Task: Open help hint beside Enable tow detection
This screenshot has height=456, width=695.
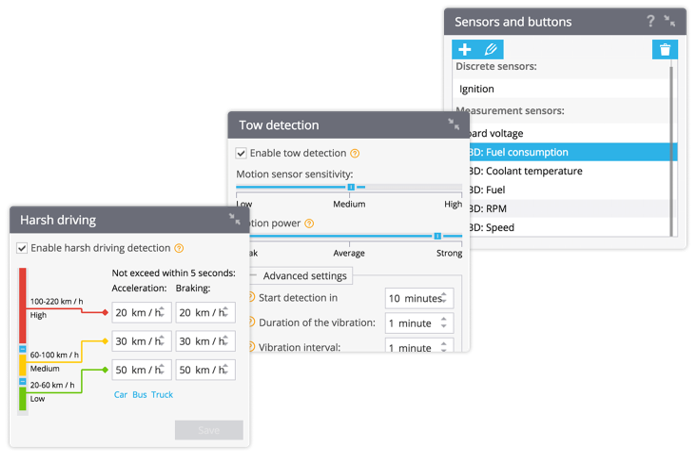Action: pos(355,153)
